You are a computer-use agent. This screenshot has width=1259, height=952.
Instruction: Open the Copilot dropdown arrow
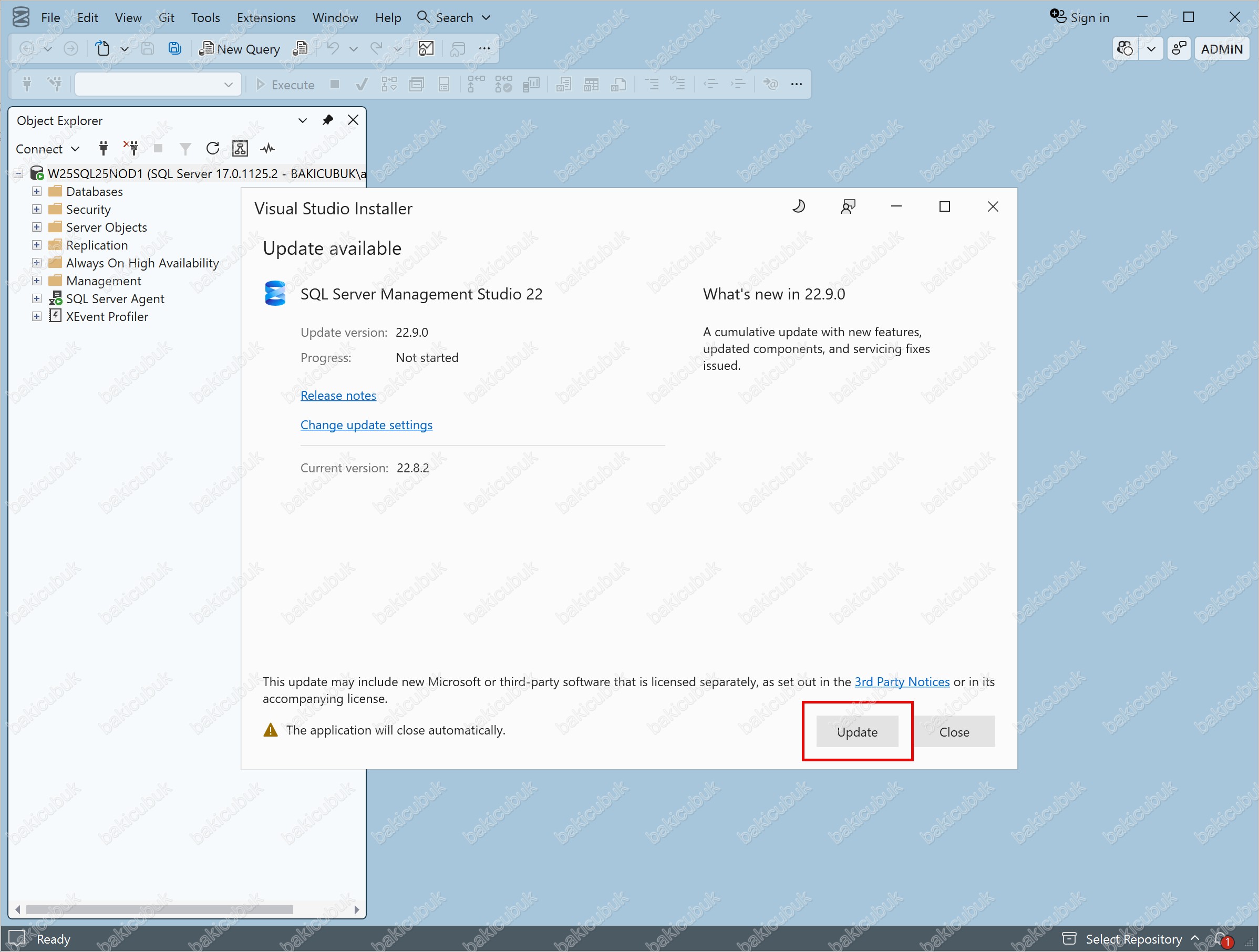(x=1151, y=49)
